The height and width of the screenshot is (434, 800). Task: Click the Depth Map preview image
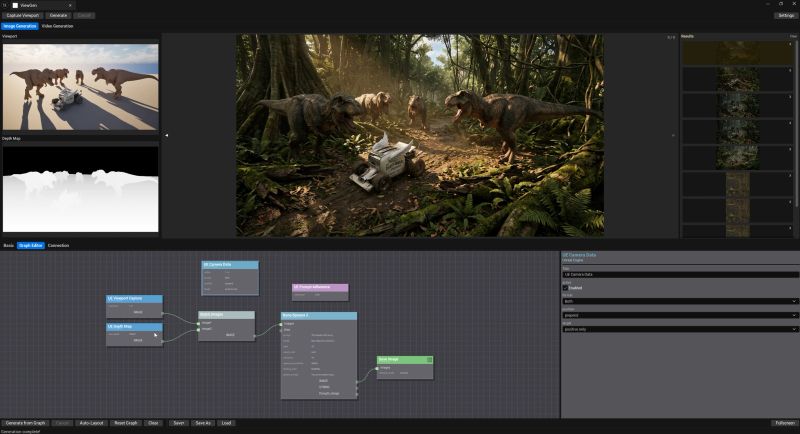click(x=81, y=189)
